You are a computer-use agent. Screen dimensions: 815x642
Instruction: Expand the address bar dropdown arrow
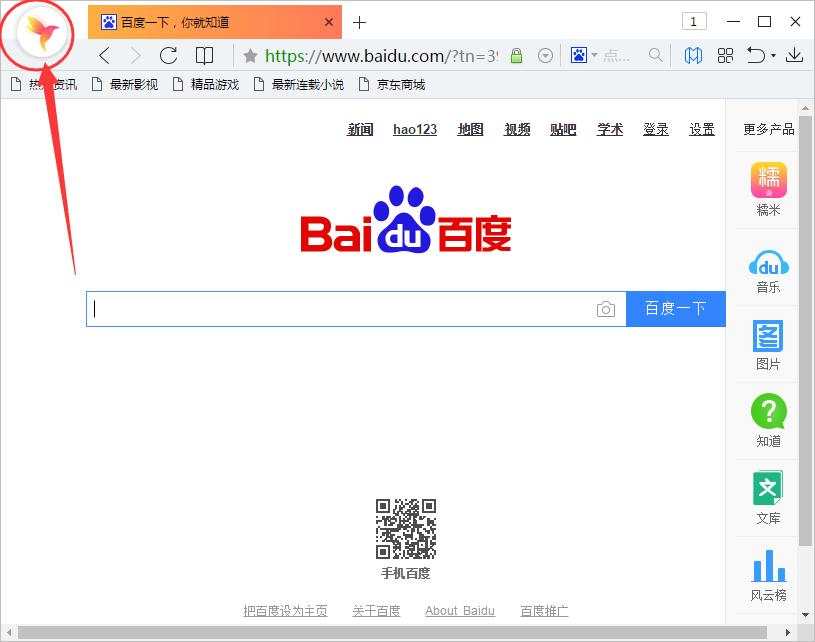coord(545,56)
